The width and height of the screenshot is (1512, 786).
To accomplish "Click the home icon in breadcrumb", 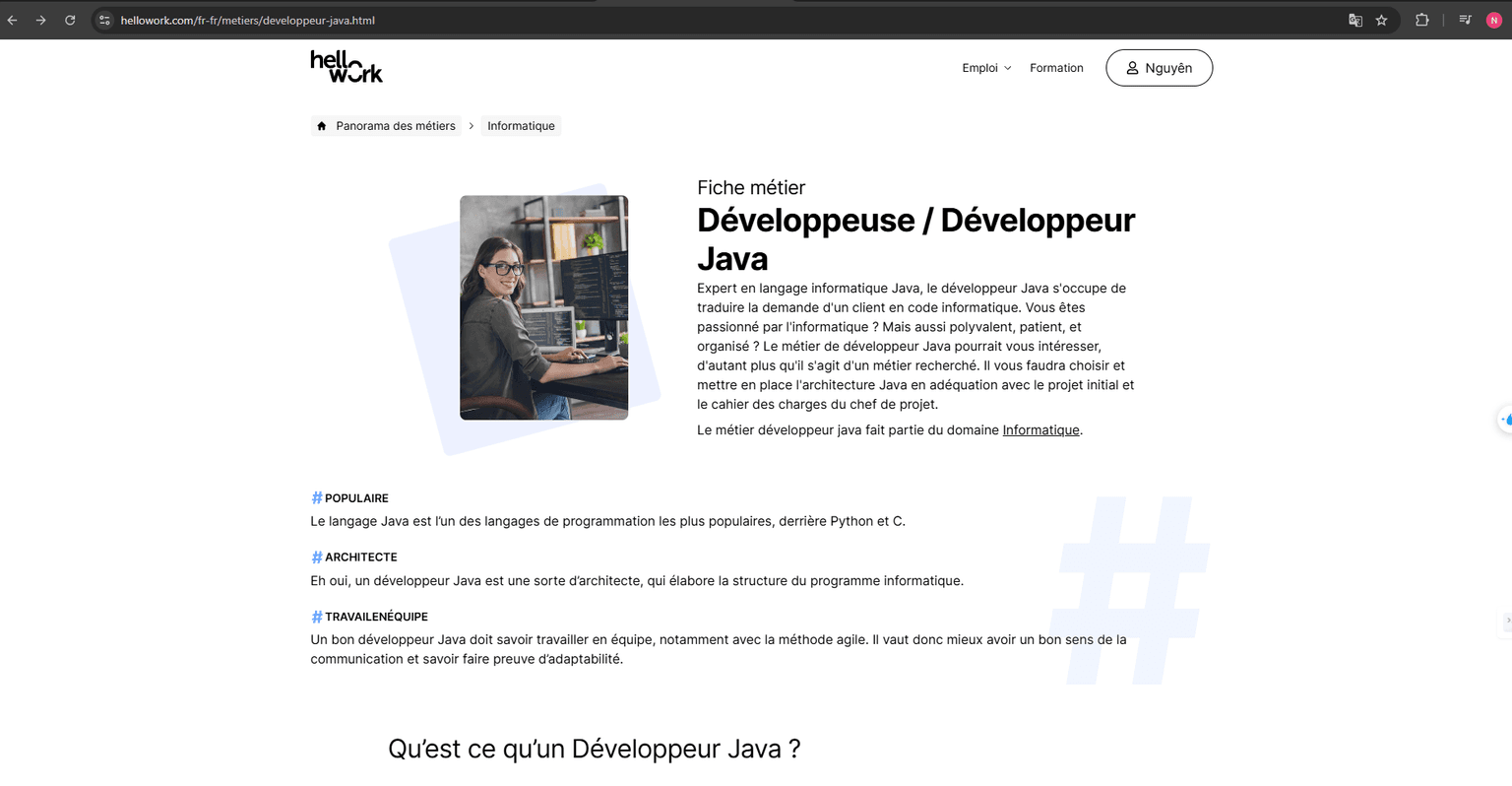I will 322,126.
